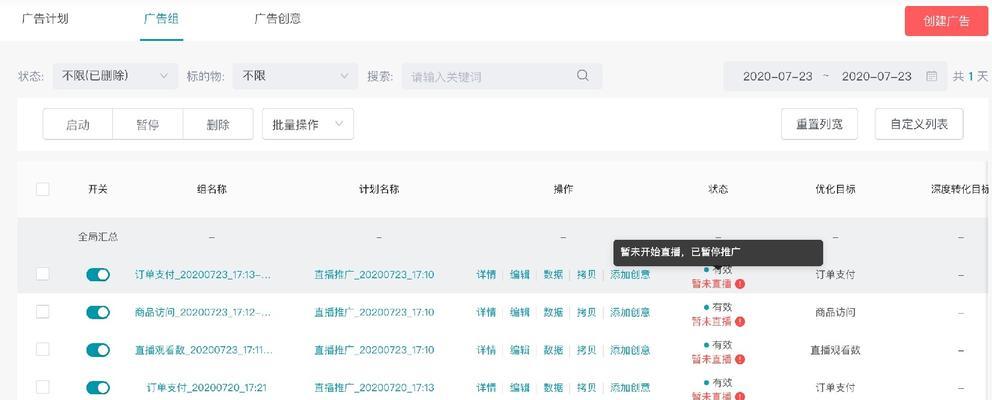Viewport: 992px width, 400px height.
Task: Click the 删除 button
Action: (218, 124)
